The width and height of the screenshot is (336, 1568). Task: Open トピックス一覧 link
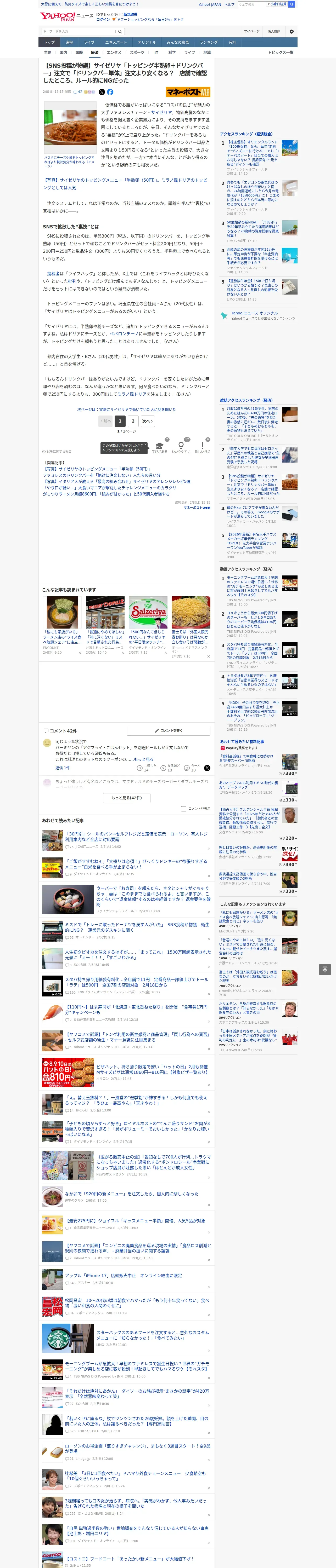click(281, 52)
